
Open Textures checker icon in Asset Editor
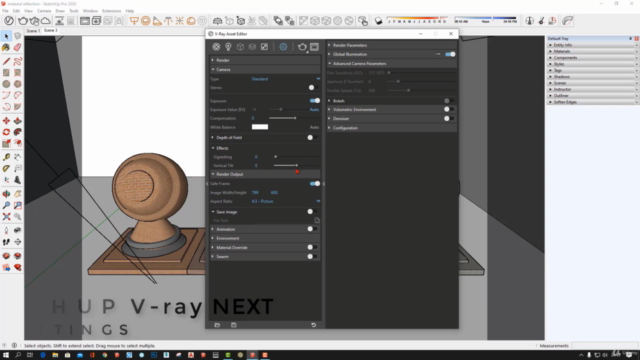(264, 47)
